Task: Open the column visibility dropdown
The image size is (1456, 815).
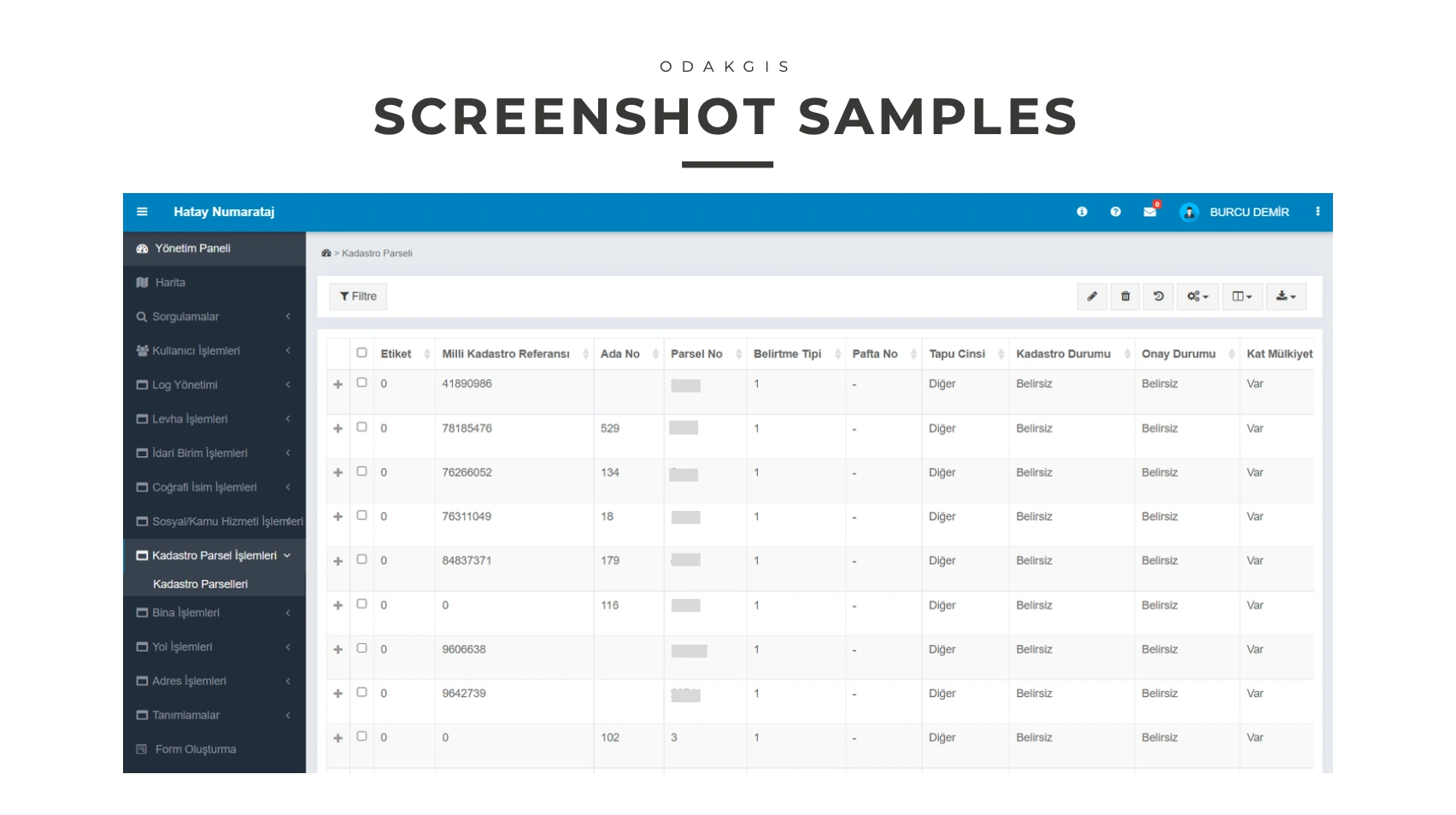Action: pyautogui.click(x=1242, y=296)
